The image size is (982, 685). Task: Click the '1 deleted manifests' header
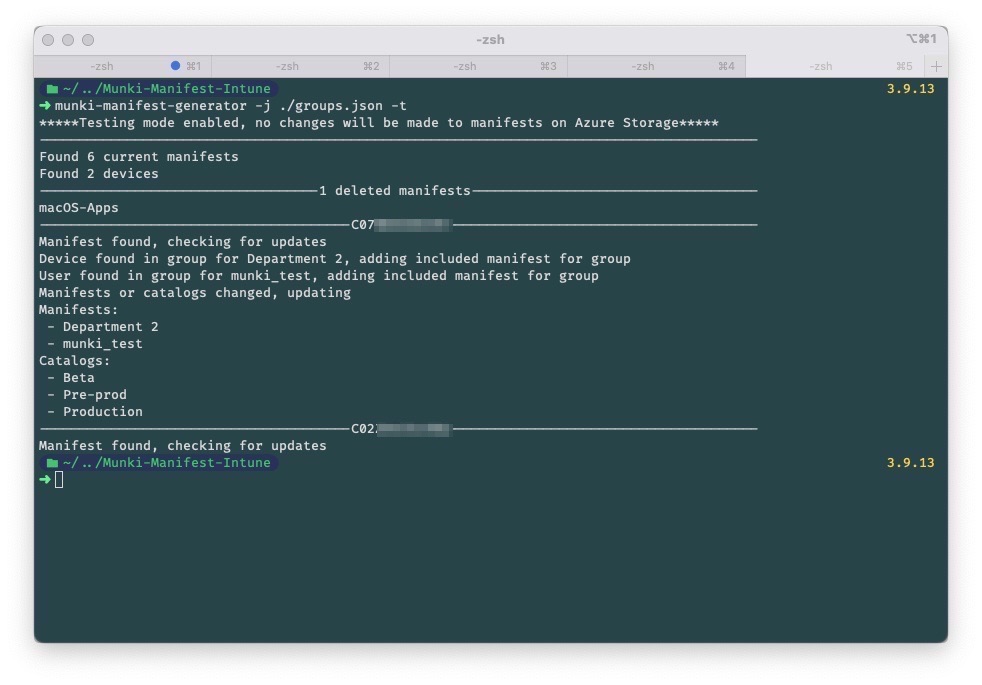395,190
